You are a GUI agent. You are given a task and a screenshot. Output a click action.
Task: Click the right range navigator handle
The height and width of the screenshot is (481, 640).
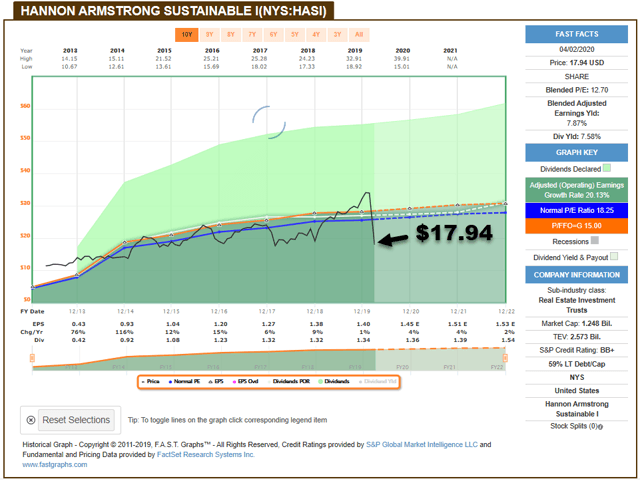505,358
